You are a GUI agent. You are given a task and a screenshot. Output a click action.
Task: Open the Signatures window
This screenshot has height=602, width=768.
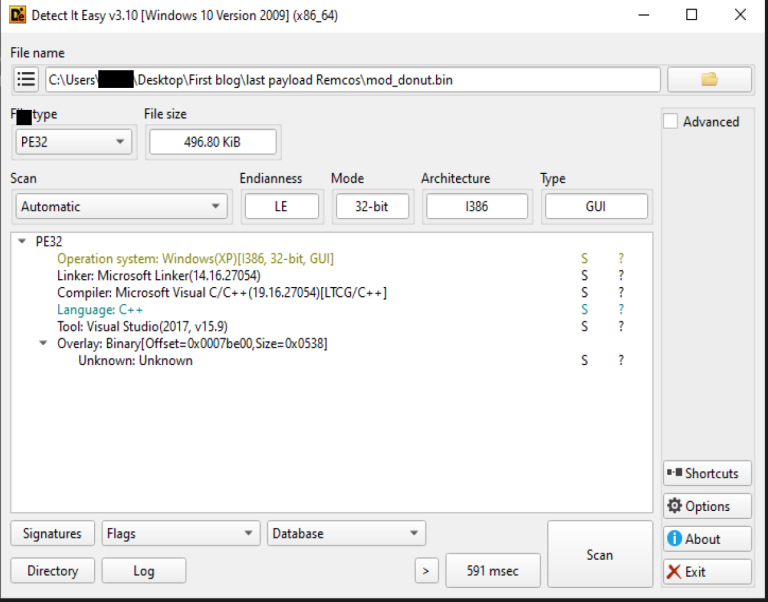pyautogui.click(x=53, y=534)
